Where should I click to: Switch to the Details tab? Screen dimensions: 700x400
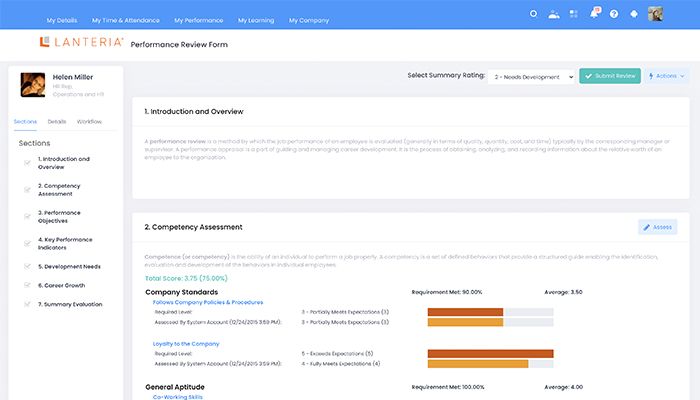[x=57, y=121]
